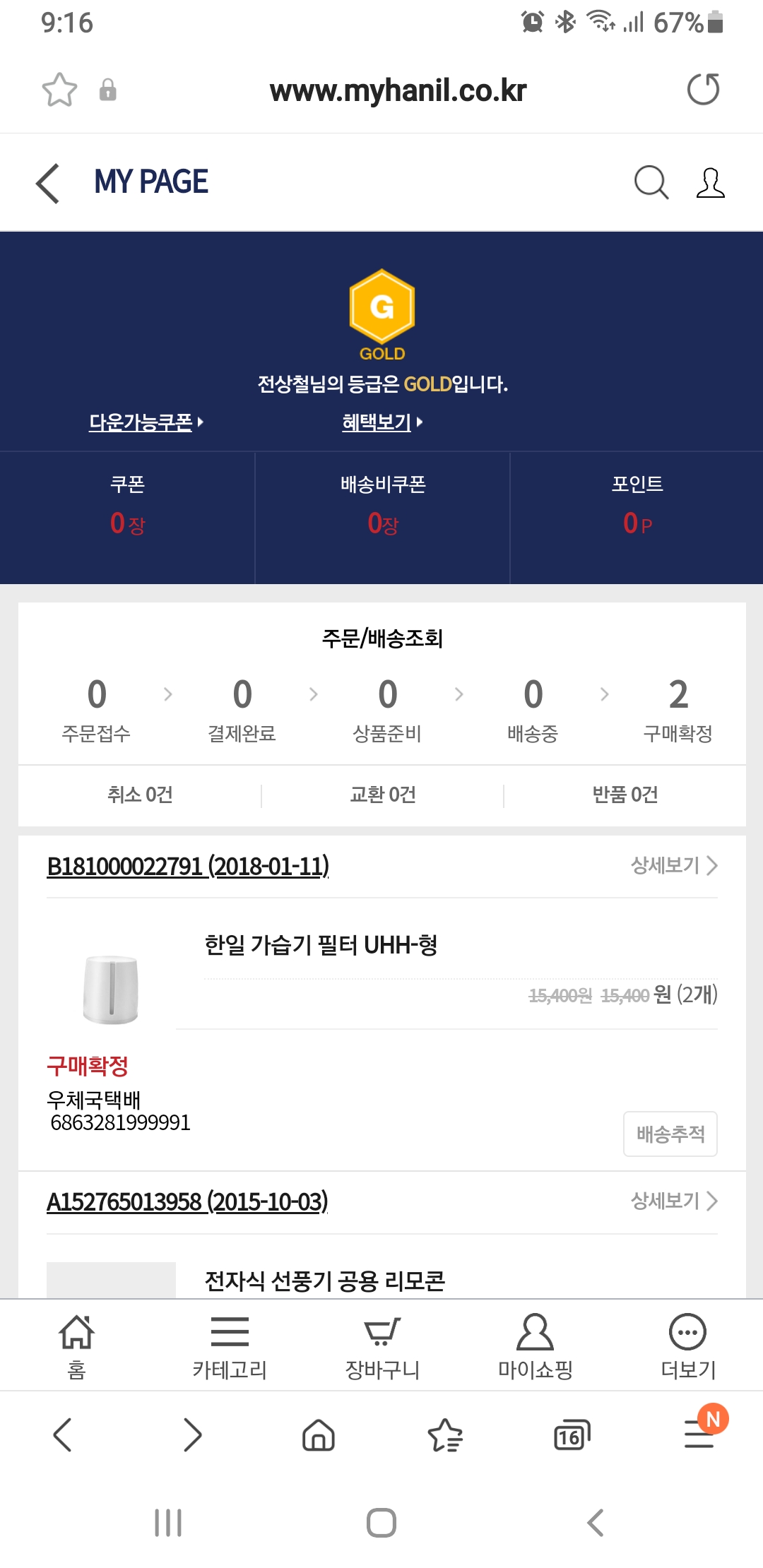This screenshot has width=763, height=1568.
Task: Tap the humidifier filter product thumbnail
Action: pos(111,989)
